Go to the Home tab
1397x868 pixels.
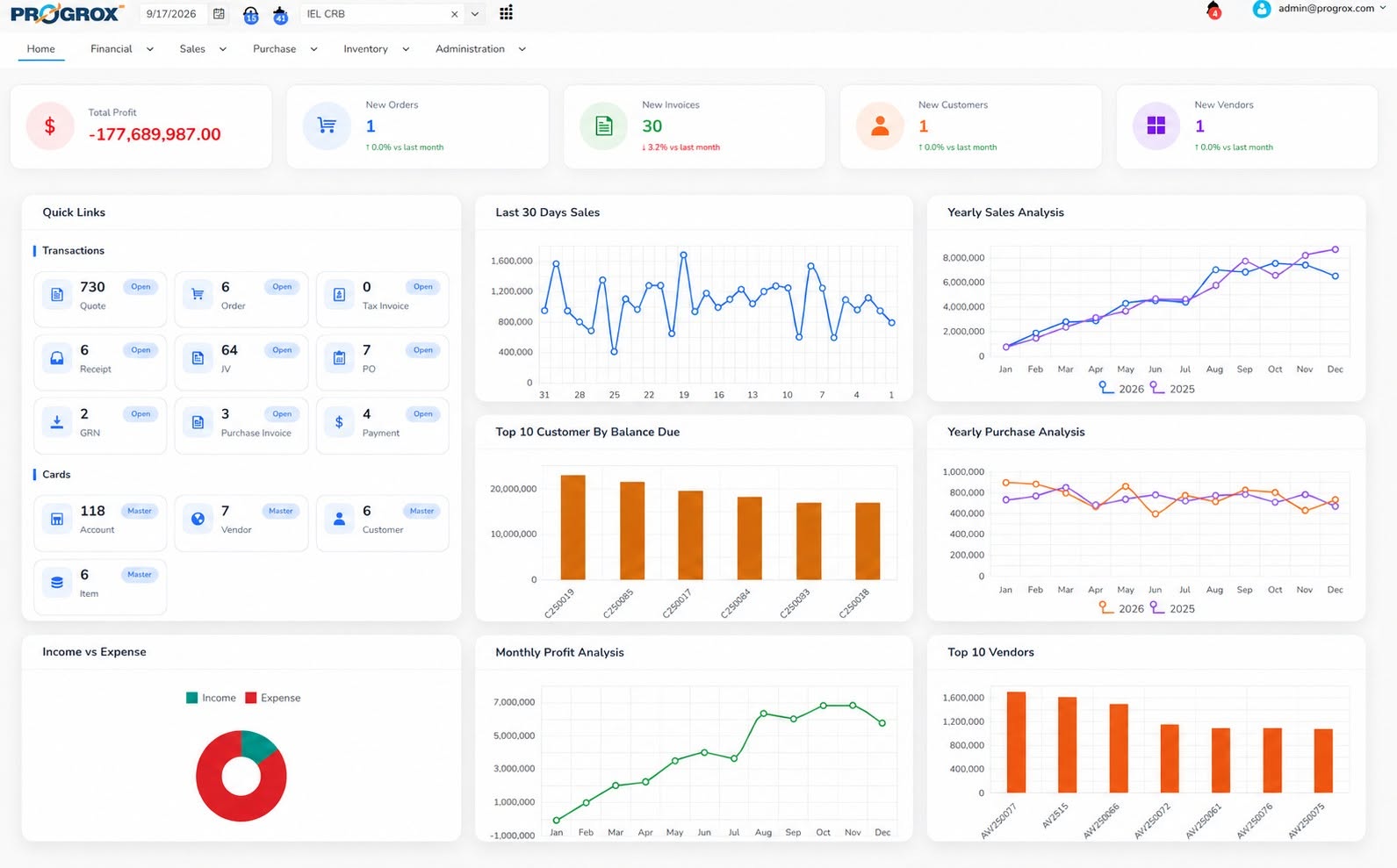40,49
